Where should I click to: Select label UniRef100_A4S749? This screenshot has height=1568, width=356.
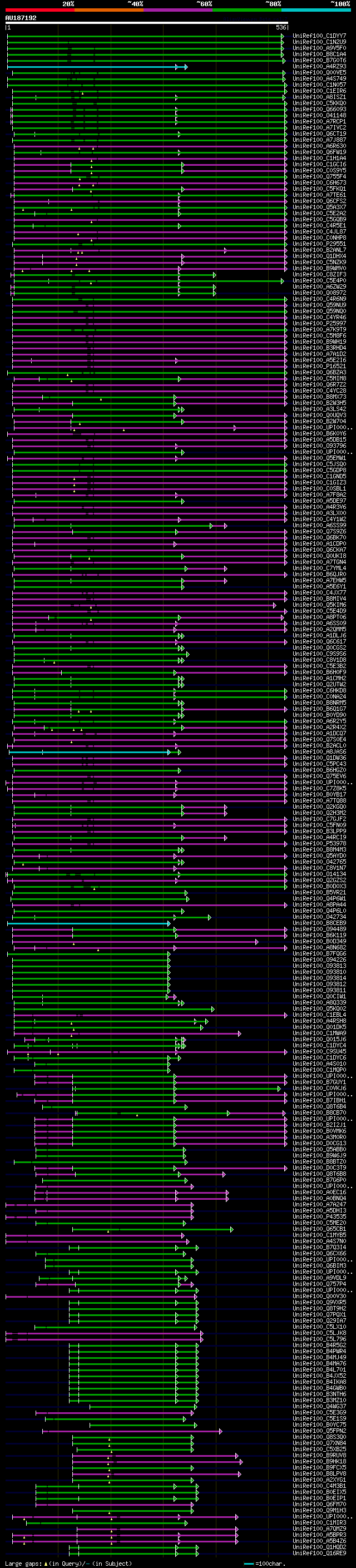click(319, 78)
